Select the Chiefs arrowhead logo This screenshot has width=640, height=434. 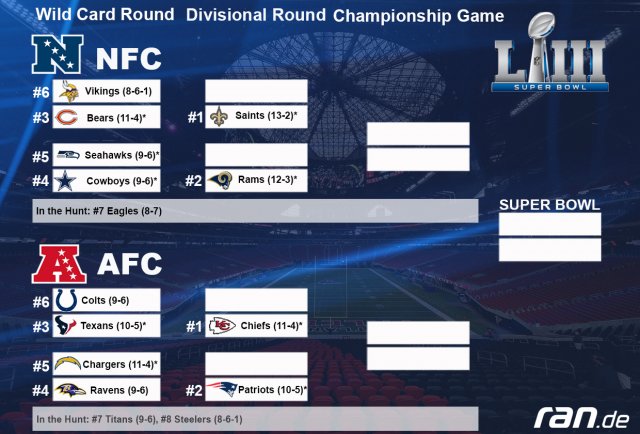point(222,326)
